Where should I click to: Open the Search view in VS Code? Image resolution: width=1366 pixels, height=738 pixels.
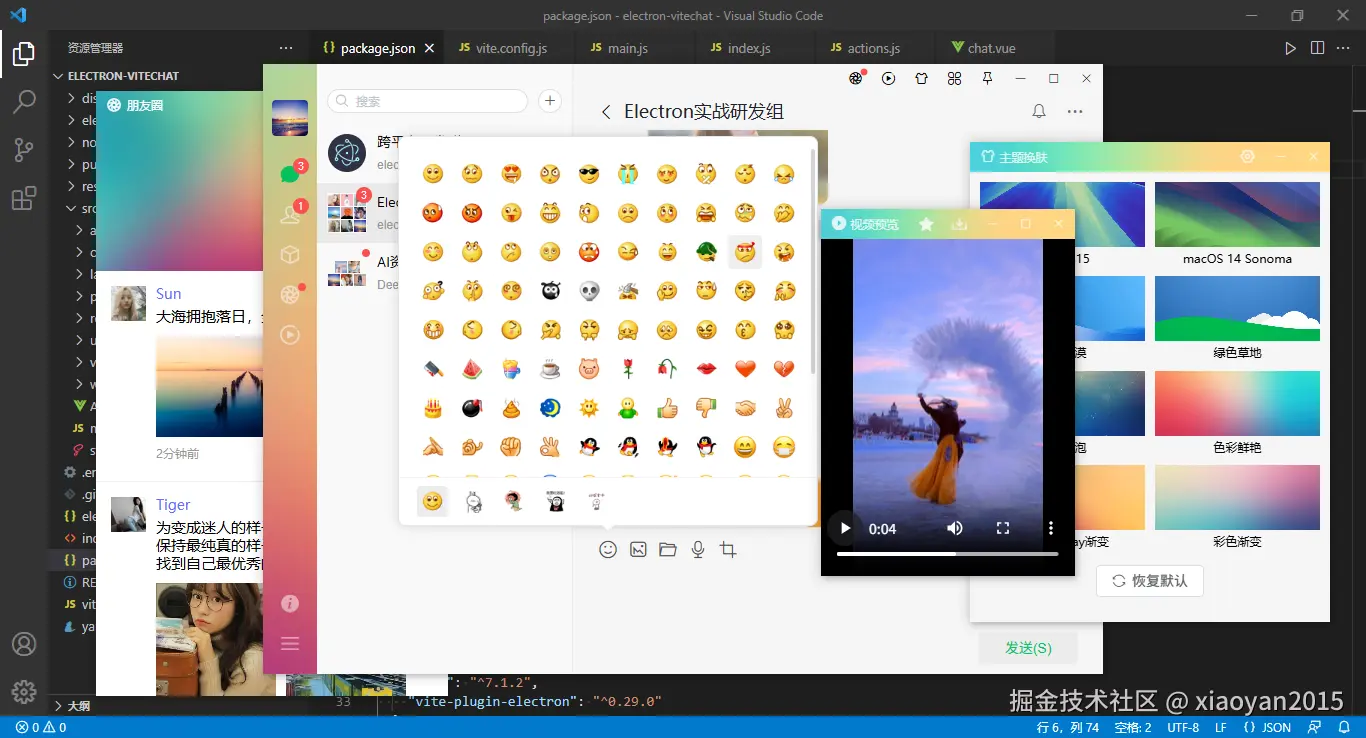(x=24, y=101)
